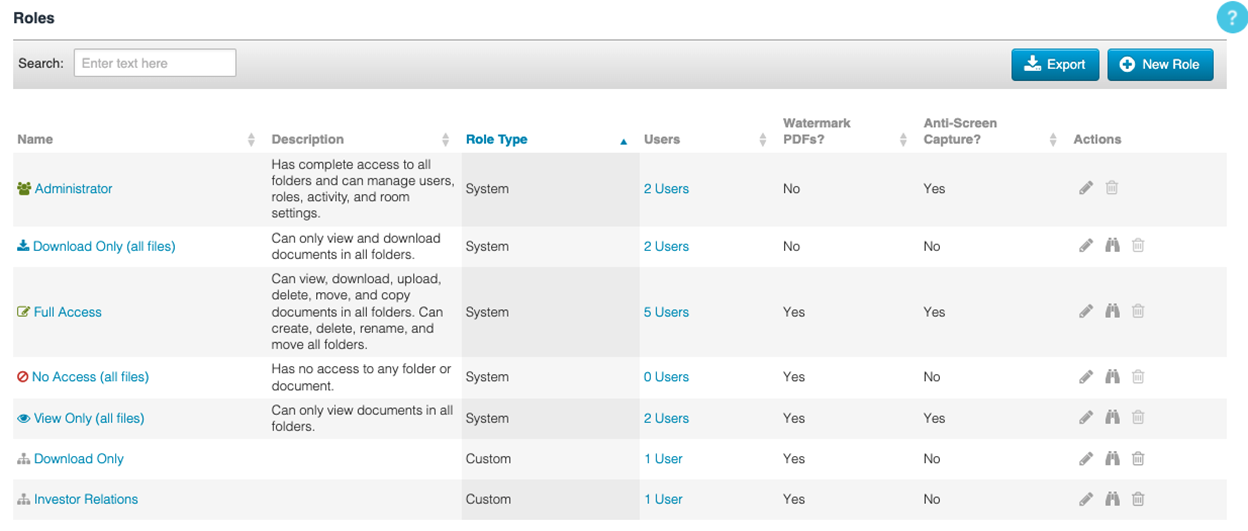Screen dimensions: 1248x531
Task: Preview Full Access role with binoculars icon
Action: click(1112, 312)
